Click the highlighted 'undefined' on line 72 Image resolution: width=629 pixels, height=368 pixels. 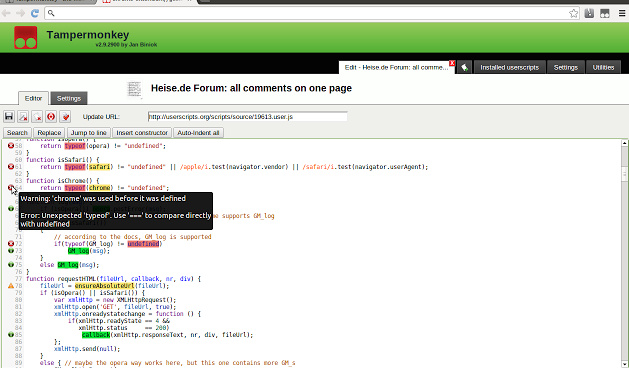tap(143, 244)
